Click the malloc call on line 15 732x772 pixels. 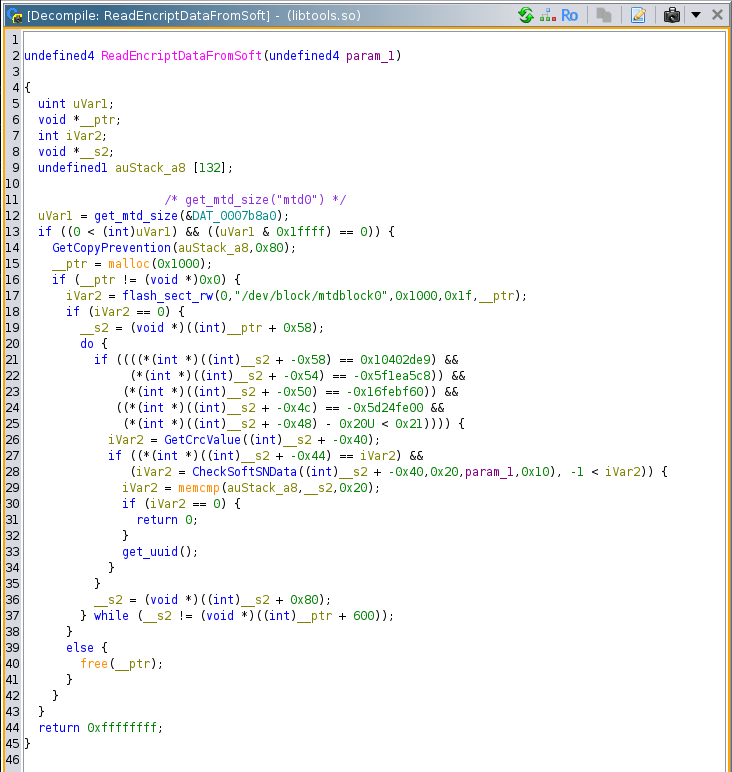click(128, 264)
